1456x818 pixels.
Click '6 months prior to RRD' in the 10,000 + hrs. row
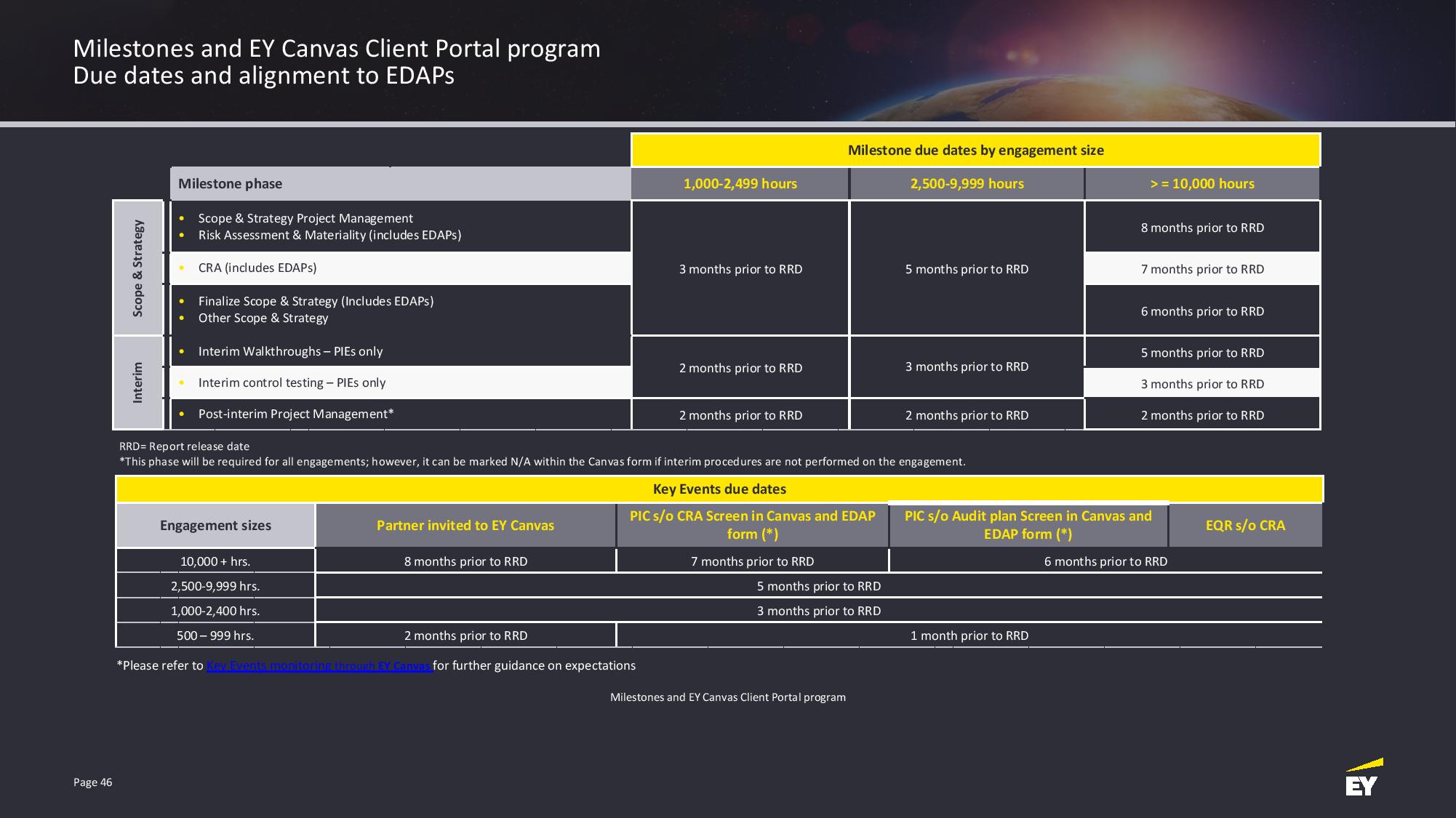point(1105,561)
